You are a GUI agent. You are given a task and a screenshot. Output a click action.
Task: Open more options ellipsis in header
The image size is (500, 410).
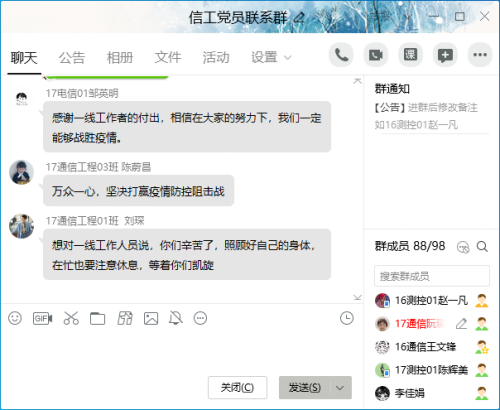click(x=480, y=55)
